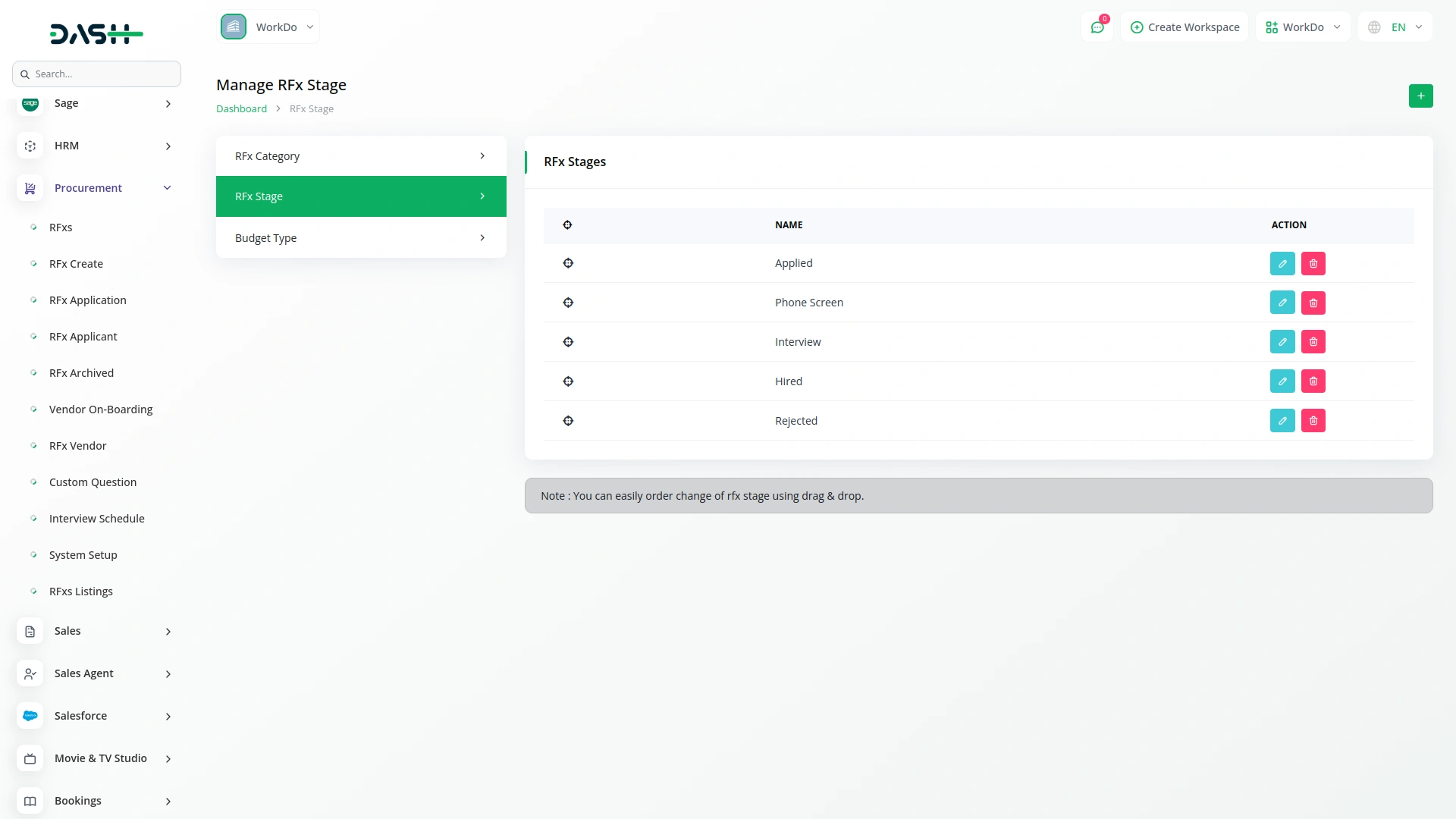Click the DASH logo

pos(96,33)
